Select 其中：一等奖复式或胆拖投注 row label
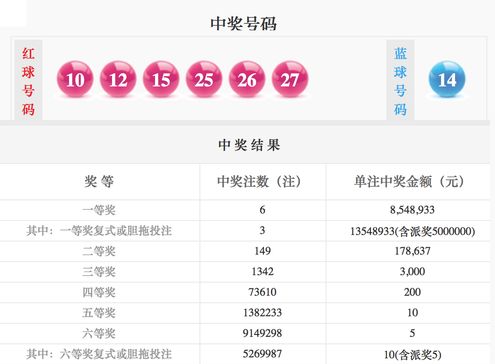This screenshot has width=495, height=364. (x=99, y=231)
